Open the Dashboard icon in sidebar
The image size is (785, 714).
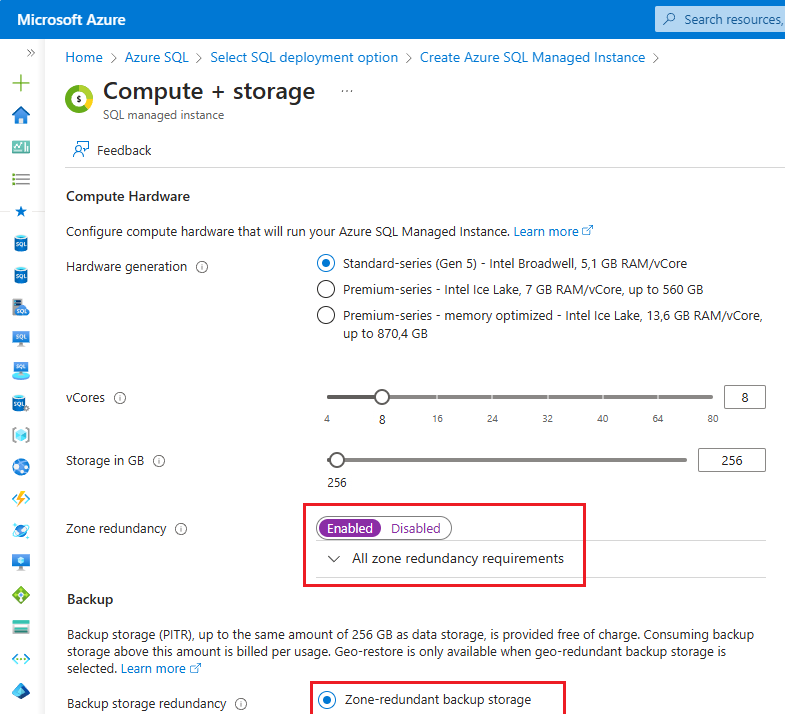coord(21,147)
